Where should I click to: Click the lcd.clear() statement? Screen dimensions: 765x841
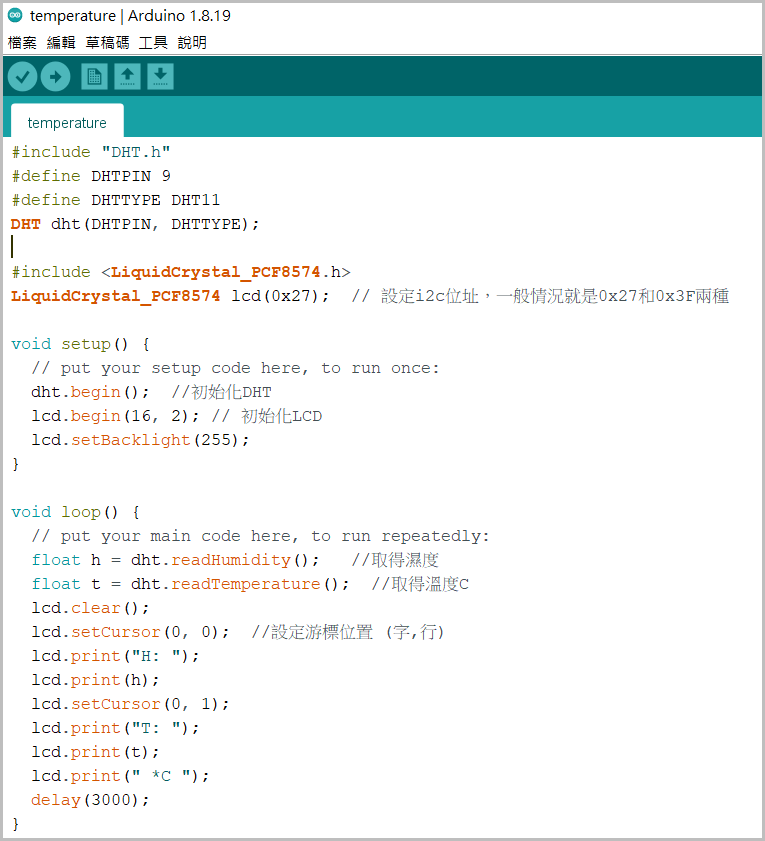[x=90, y=608]
